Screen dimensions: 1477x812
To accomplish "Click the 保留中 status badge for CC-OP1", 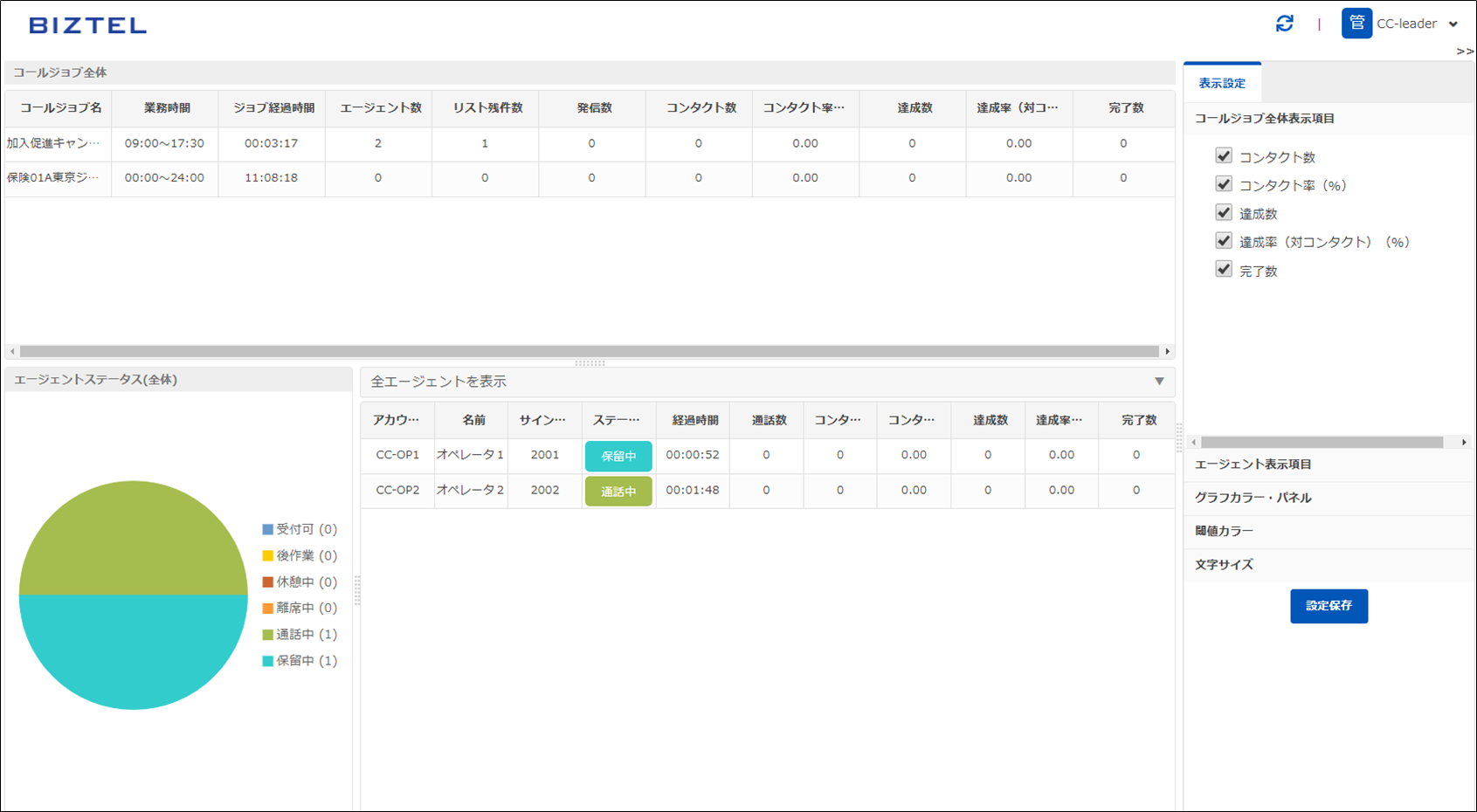I will 618,456.
